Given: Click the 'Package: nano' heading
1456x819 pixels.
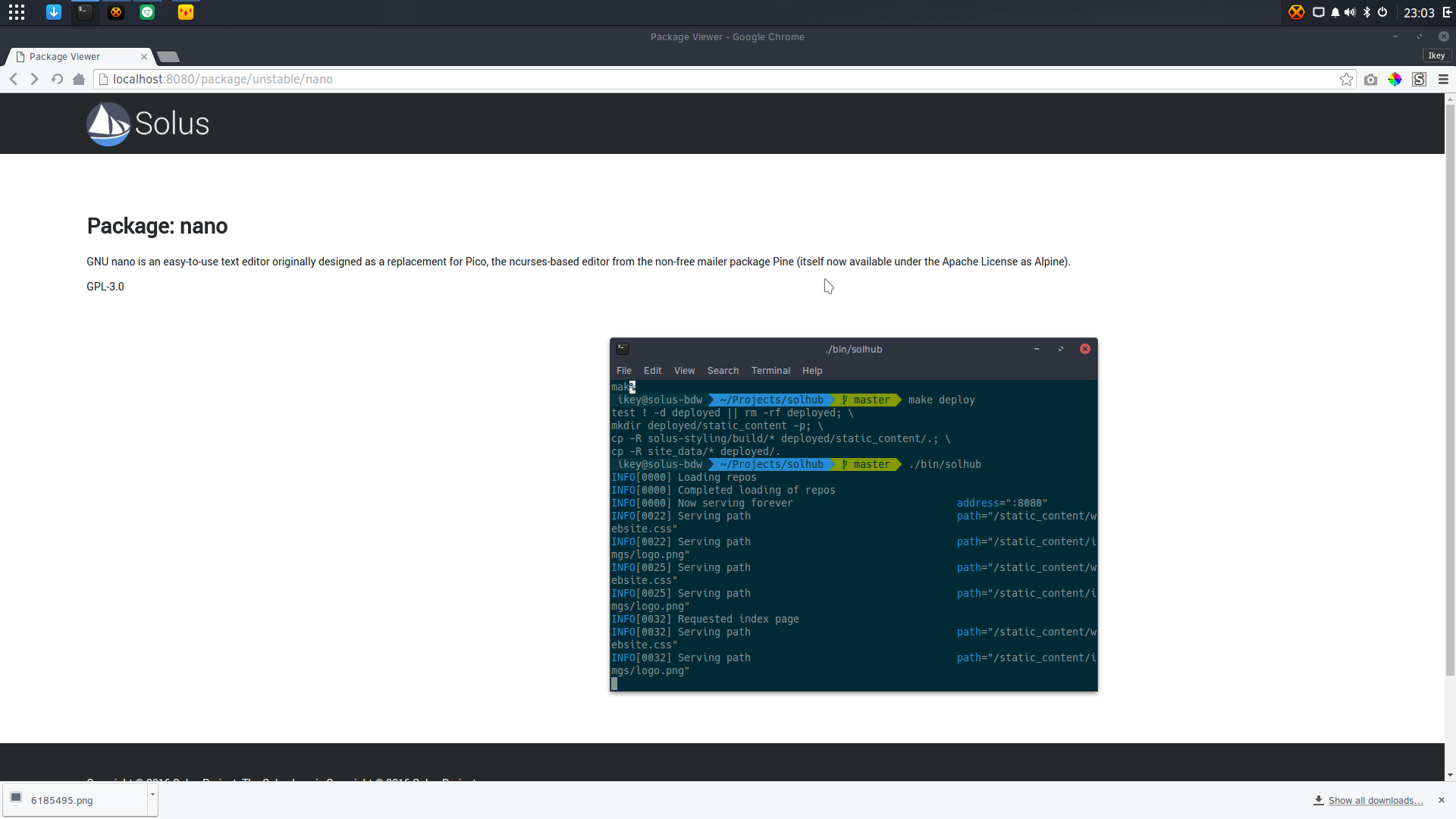Looking at the screenshot, I should 157,226.
